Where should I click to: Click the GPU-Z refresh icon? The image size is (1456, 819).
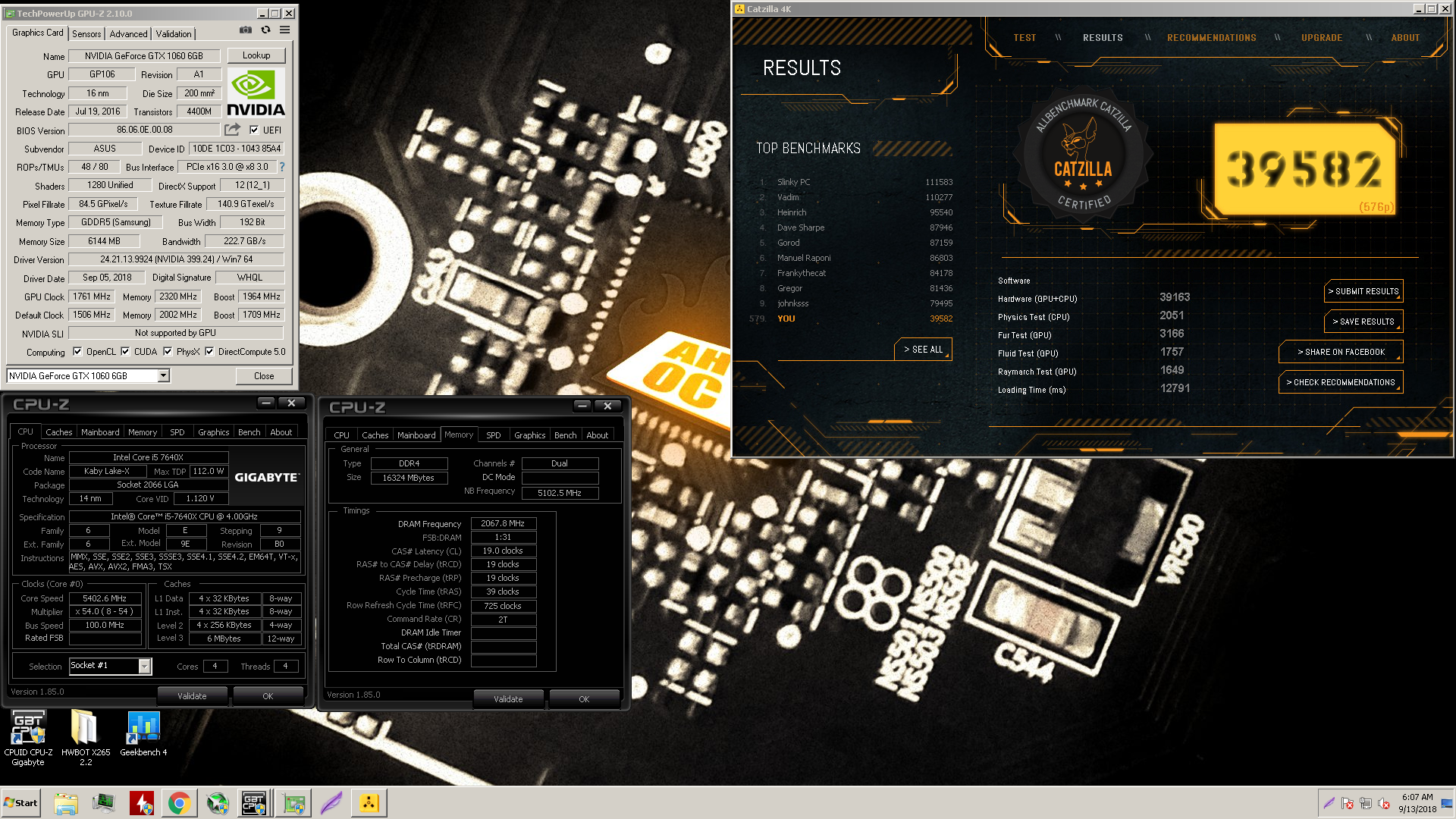click(265, 30)
